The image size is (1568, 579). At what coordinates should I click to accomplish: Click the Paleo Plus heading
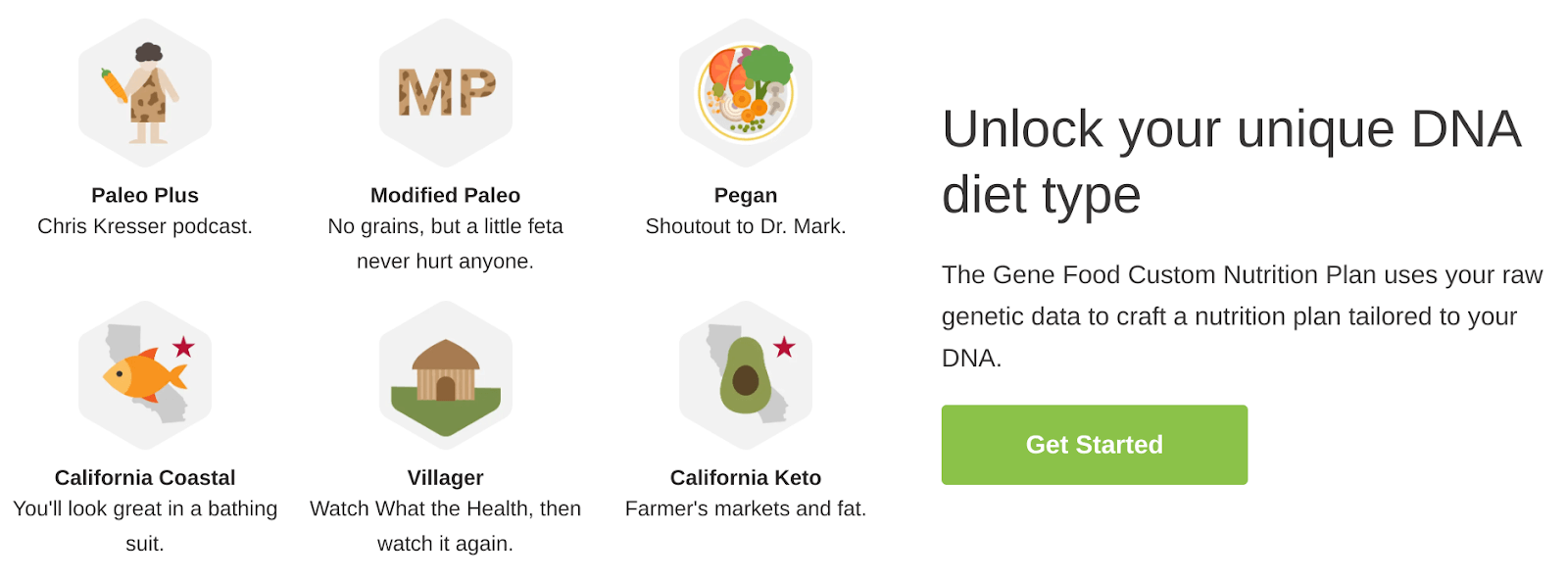pyautogui.click(x=144, y=195)
